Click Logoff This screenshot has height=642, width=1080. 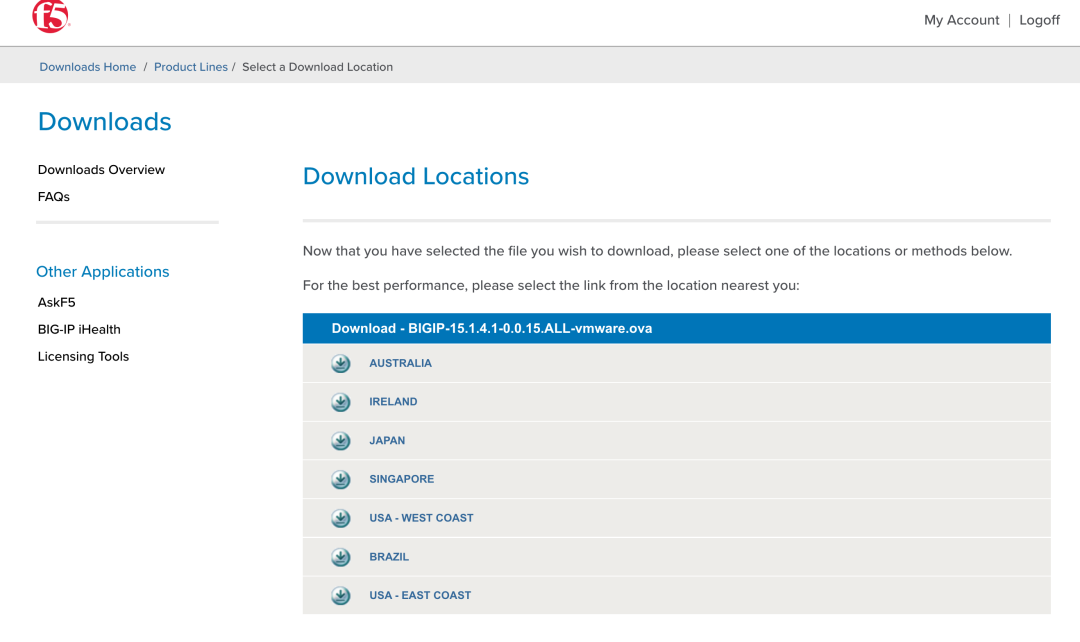[x=1039, y=20]
